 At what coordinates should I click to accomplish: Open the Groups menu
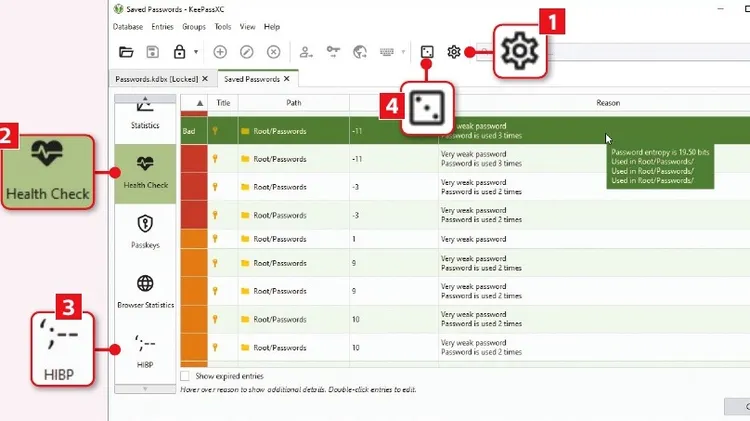point(194,27)
